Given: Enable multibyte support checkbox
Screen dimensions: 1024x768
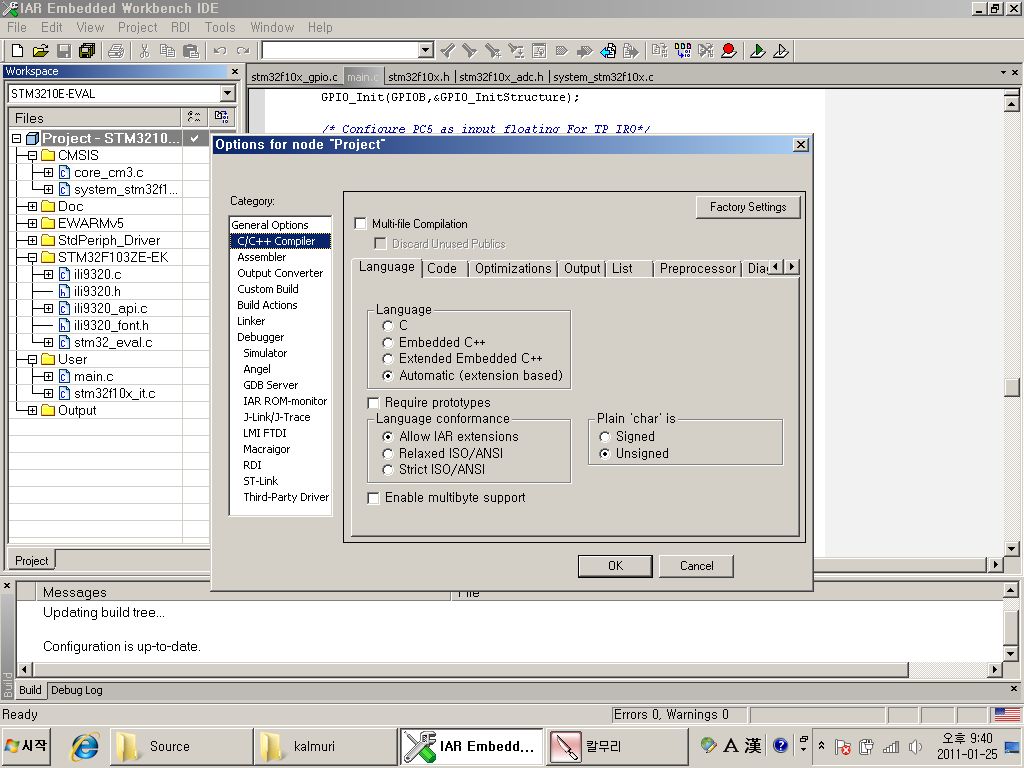Looking at the screenshot, I should 374,498.
